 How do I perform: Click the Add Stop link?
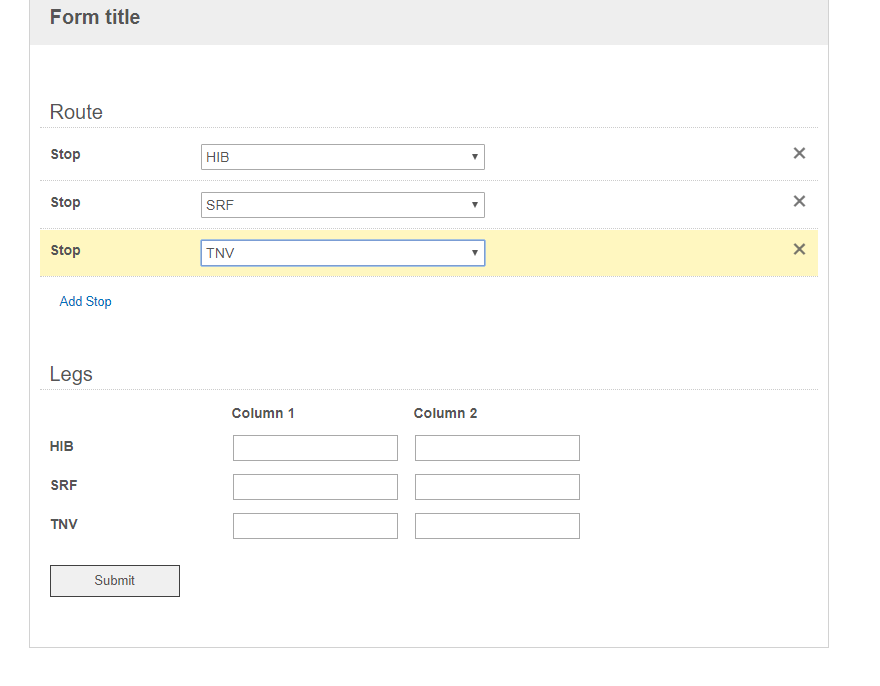[86, 301]
